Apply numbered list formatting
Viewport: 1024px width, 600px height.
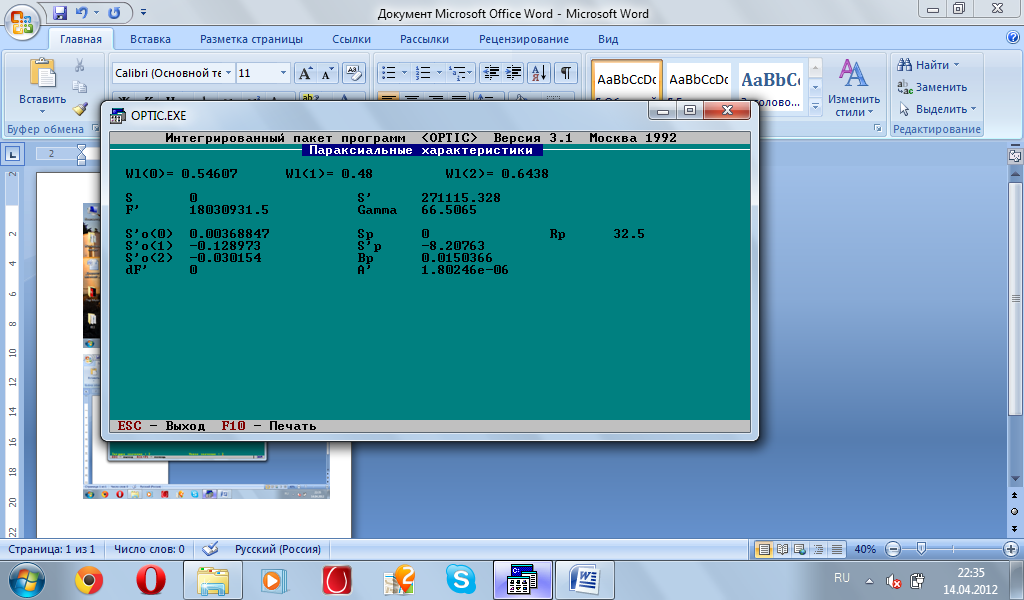pos(423,72)
